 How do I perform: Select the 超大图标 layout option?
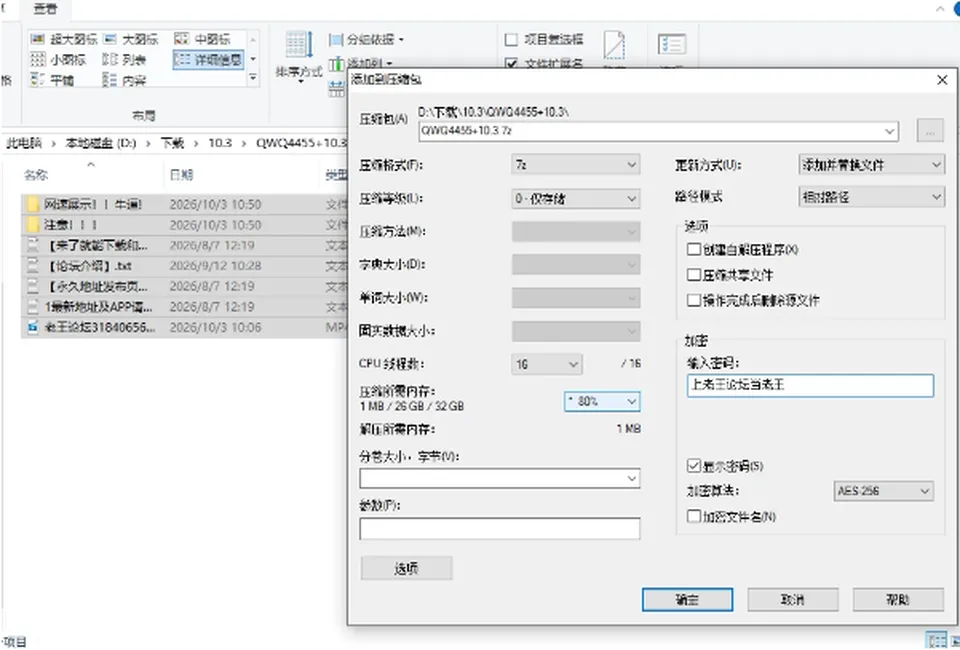64,39
